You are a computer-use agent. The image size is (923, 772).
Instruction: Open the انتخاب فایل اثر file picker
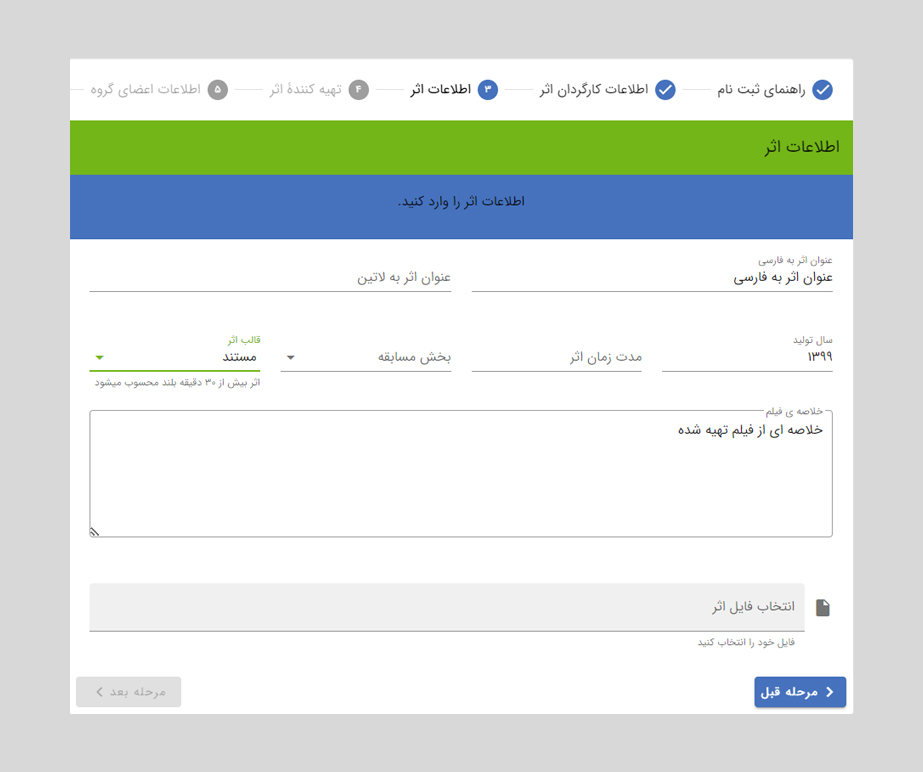click(446, 607)
